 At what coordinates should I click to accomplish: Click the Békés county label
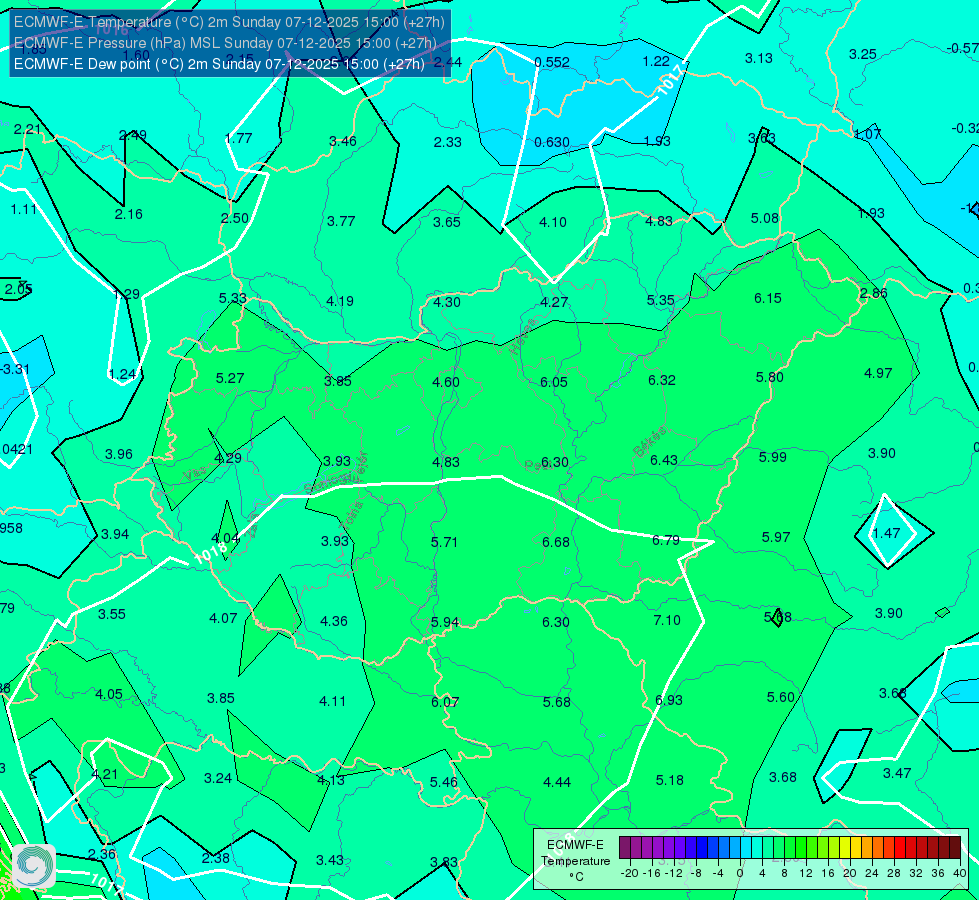coord(649,442)
